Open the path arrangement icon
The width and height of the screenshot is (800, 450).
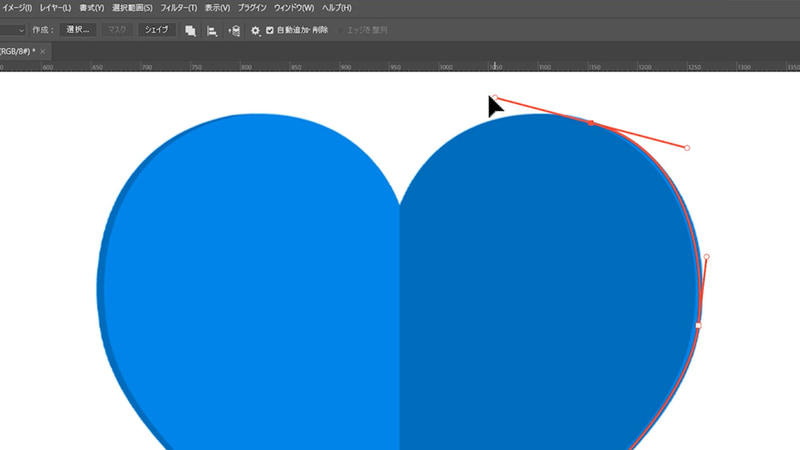pos(234,31)
